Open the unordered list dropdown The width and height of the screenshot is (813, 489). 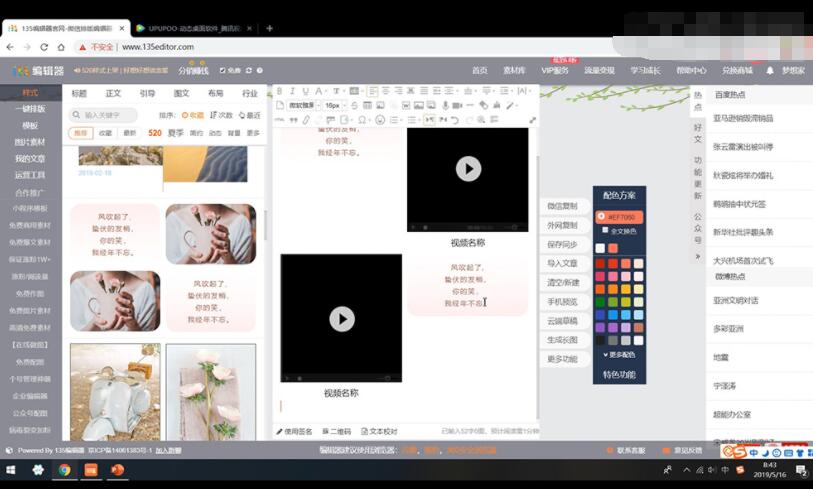click(420, 120)
